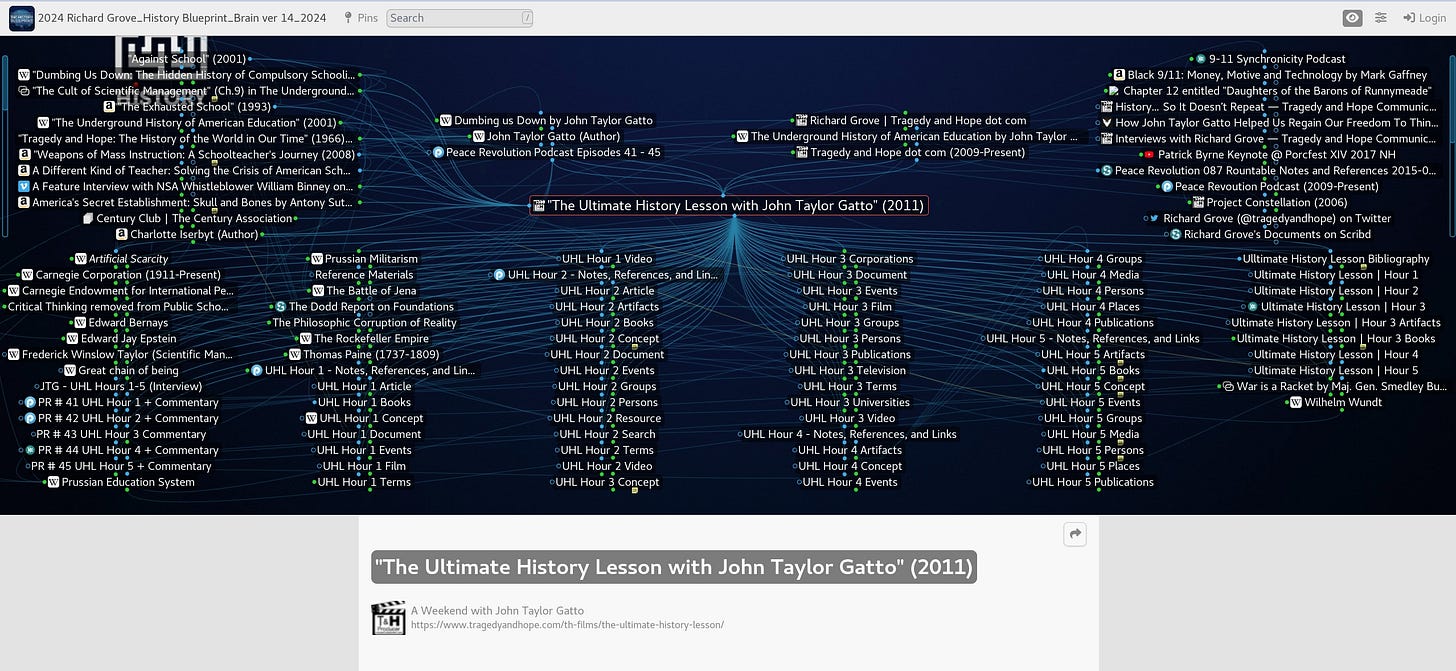Open 'Great chain of being' thought

click(x=128, y=370)
